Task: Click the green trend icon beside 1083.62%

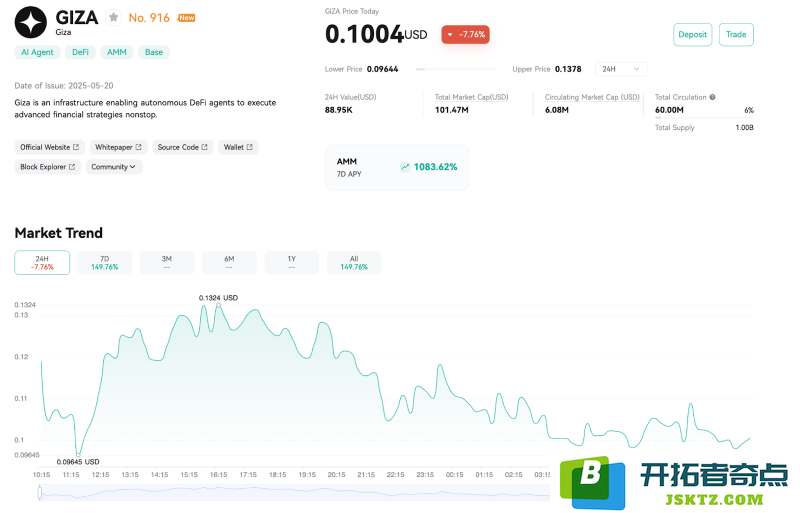Action: (x=405, y=167)
